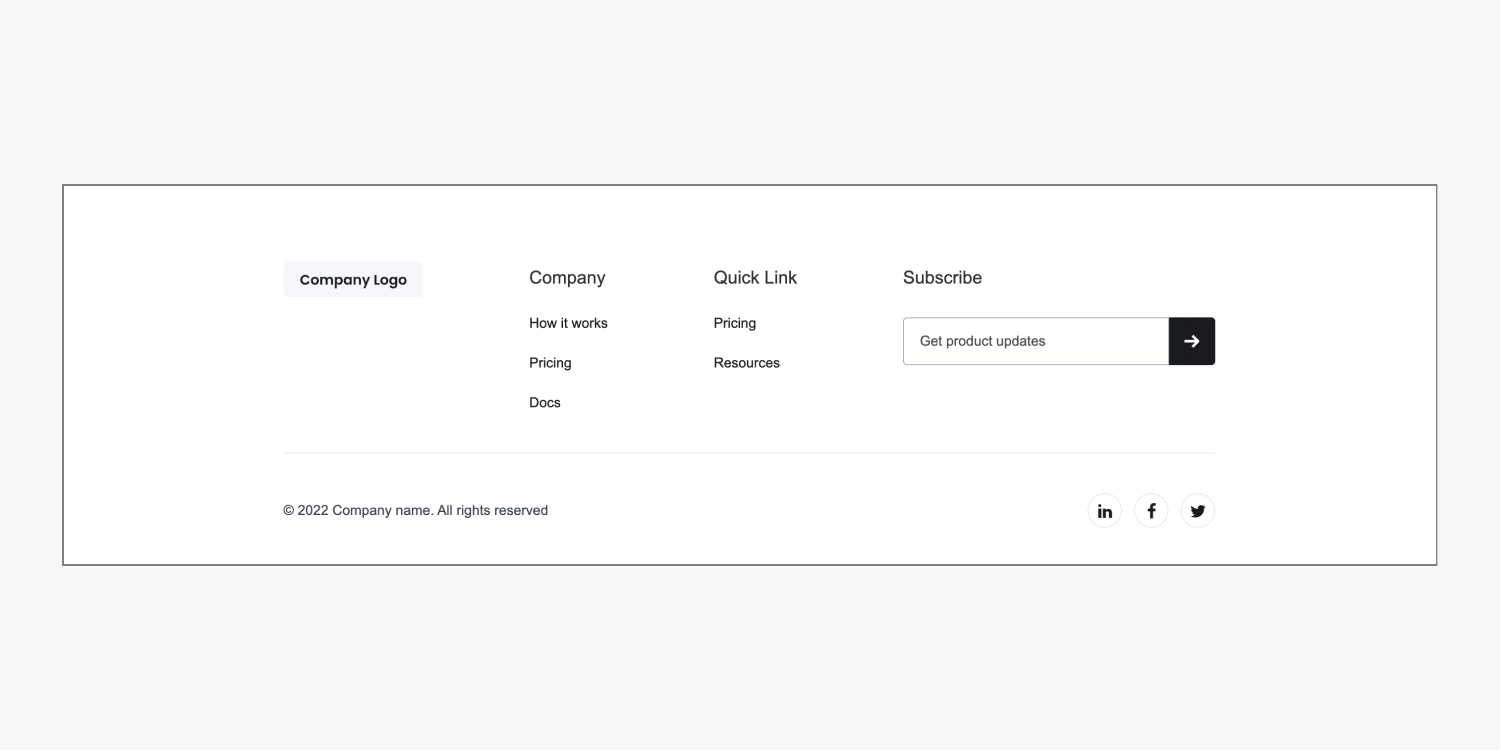Viewport: 1501px width, 751px height.
Task: Focus the Get product updates field
Action: (x=1035, y=341)
